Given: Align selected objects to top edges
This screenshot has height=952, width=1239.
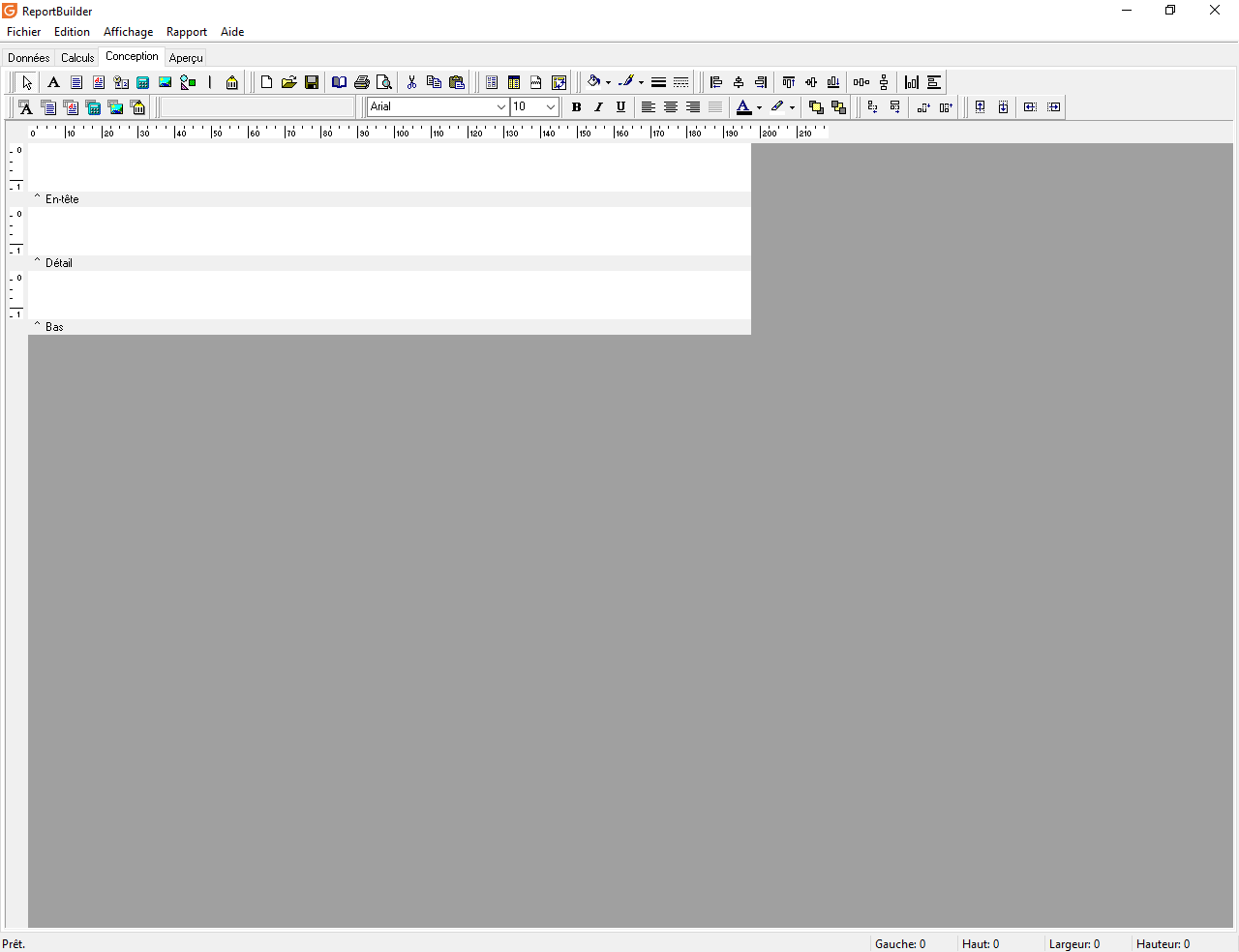Looking at the screenshot, I should coord(789,82).
